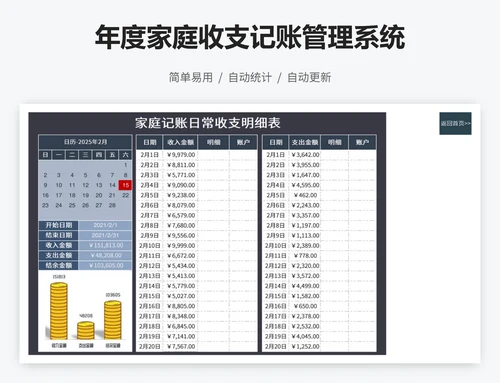Select expense cell ¥4,045.00
The width and height of the screenshot is (500, 383).
tap(305, 336)
